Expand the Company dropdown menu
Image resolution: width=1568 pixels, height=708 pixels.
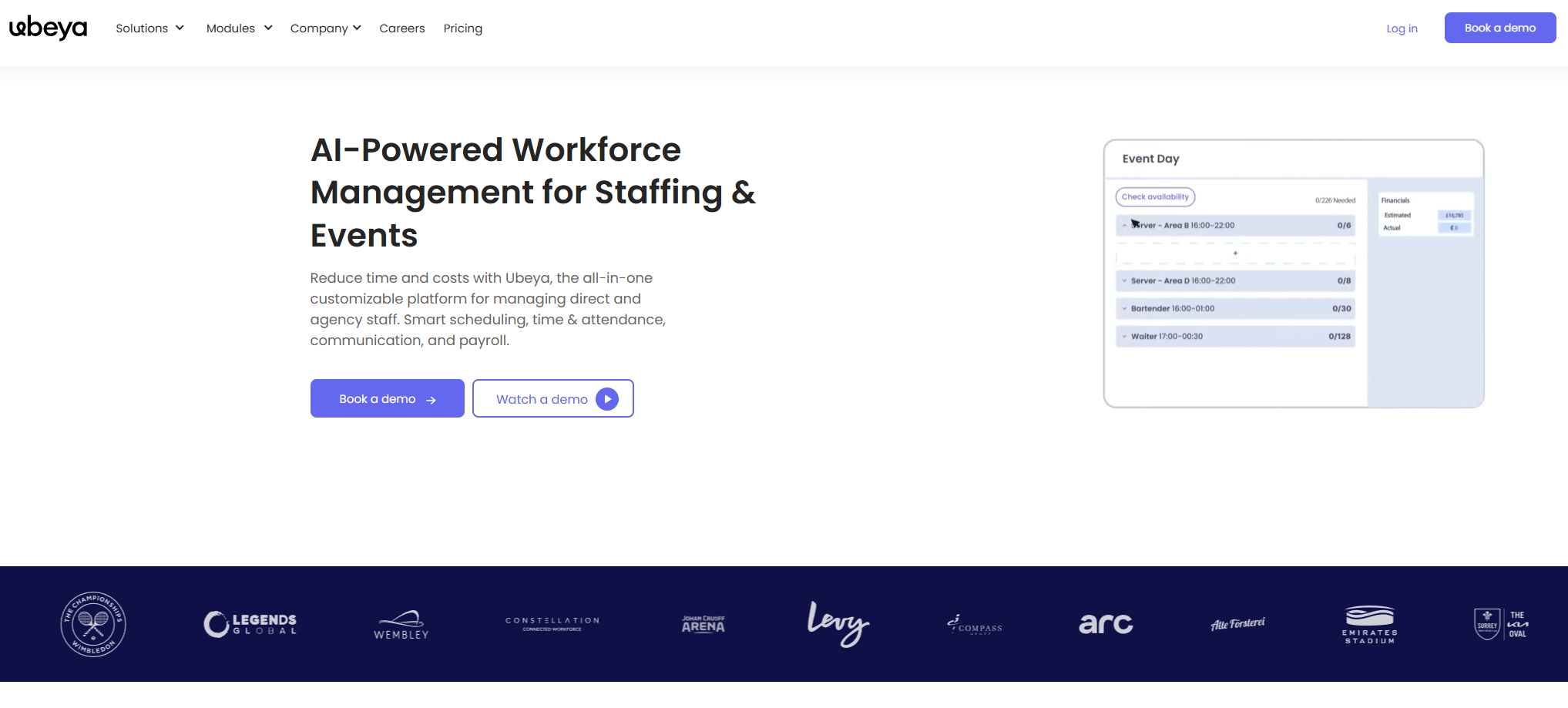point(325,29)
